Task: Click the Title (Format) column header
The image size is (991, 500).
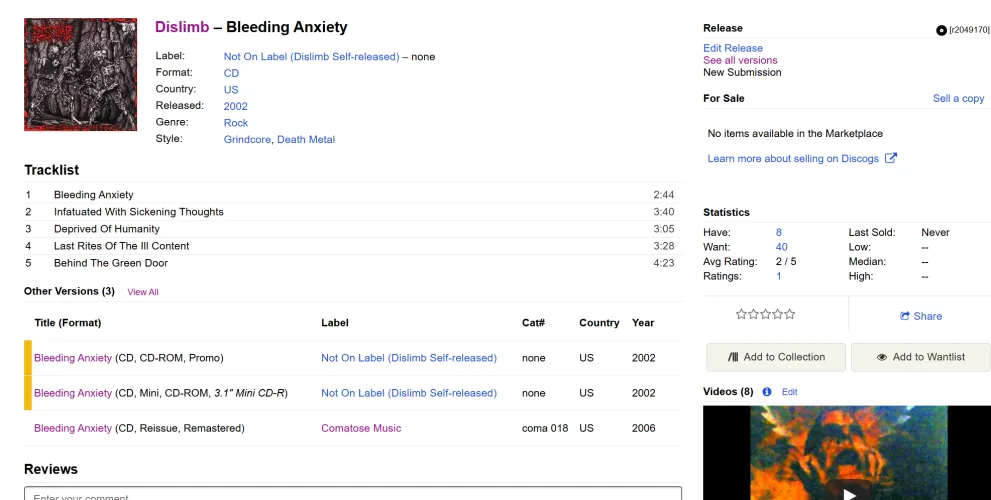Action: pos(68,322)
